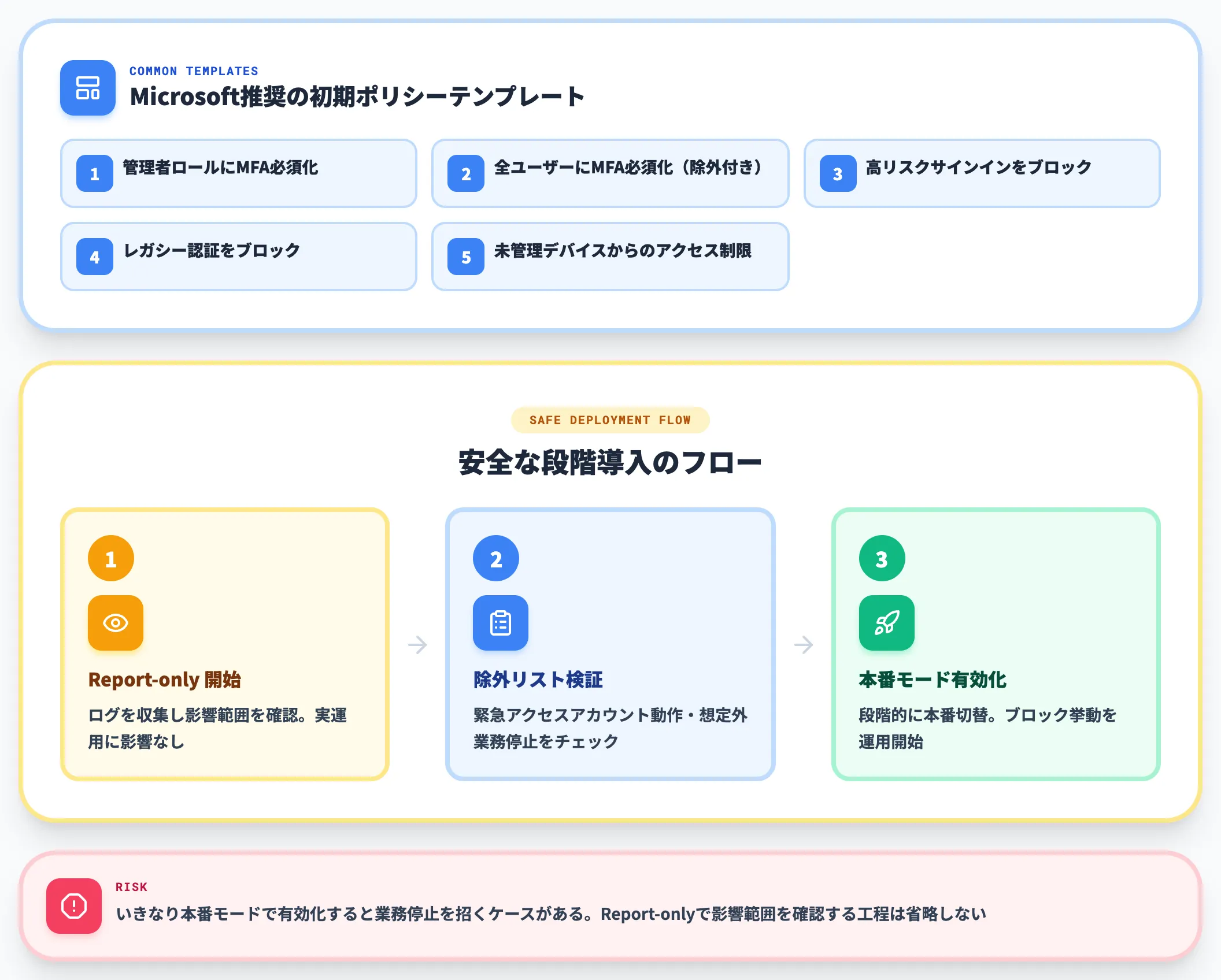This screenshot has width=1221, height=980.
Task: Click number 1 badge beside 管理者ロールにMFA必須化
Action: [95, 173]
